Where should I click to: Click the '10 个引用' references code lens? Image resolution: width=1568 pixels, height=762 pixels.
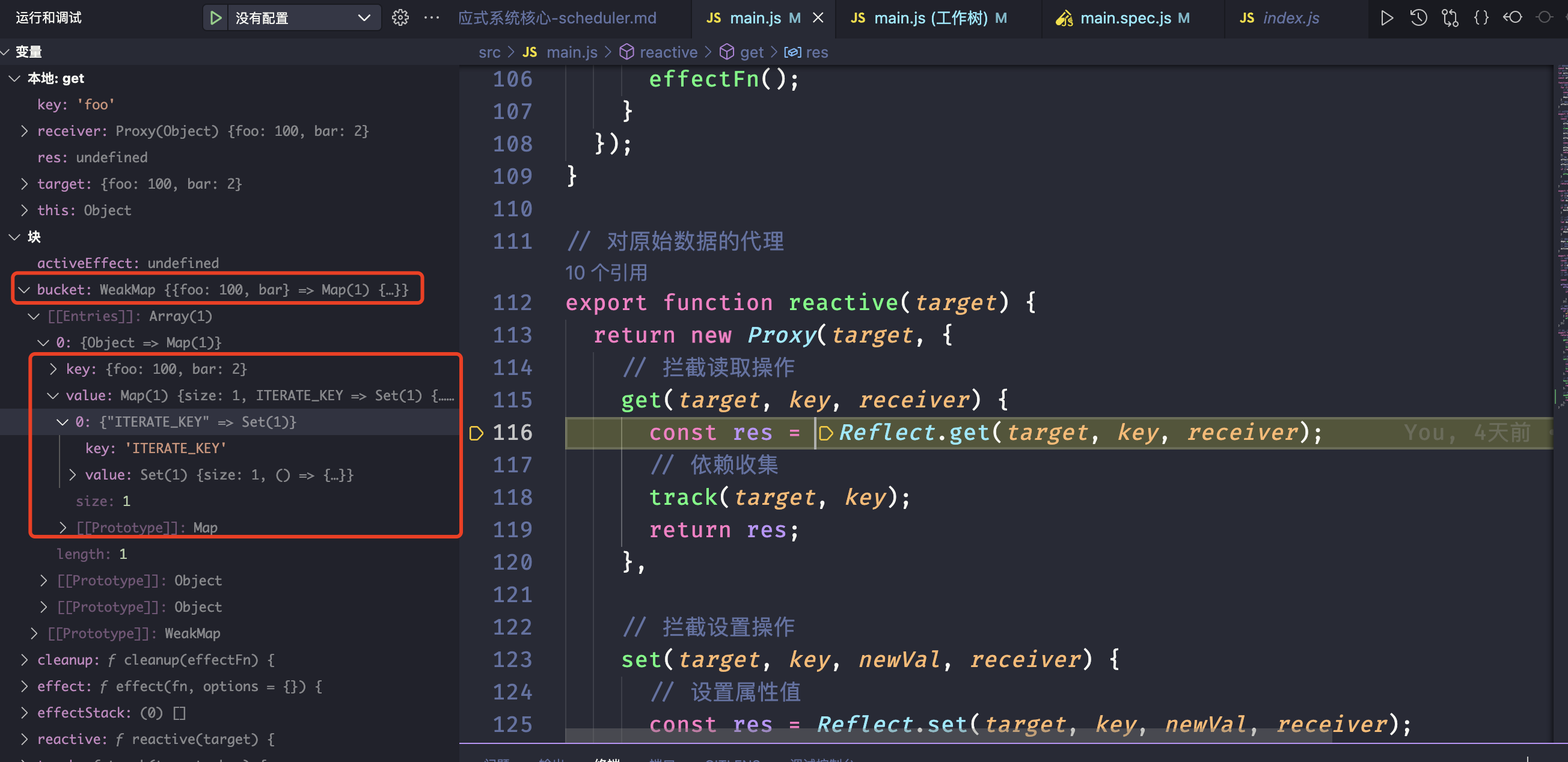coord(605,273)
